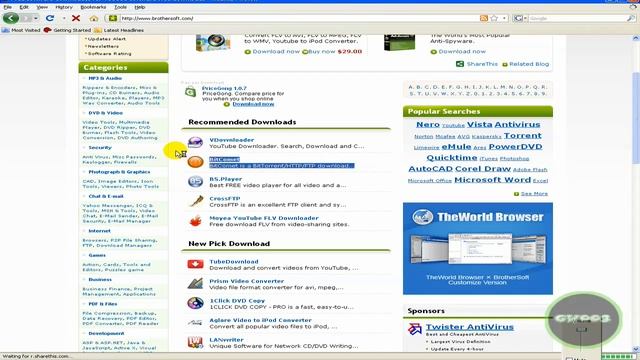Viewport: 640px width, 360px height.
Task: Open the Home page icon
Action: [94, 18]
